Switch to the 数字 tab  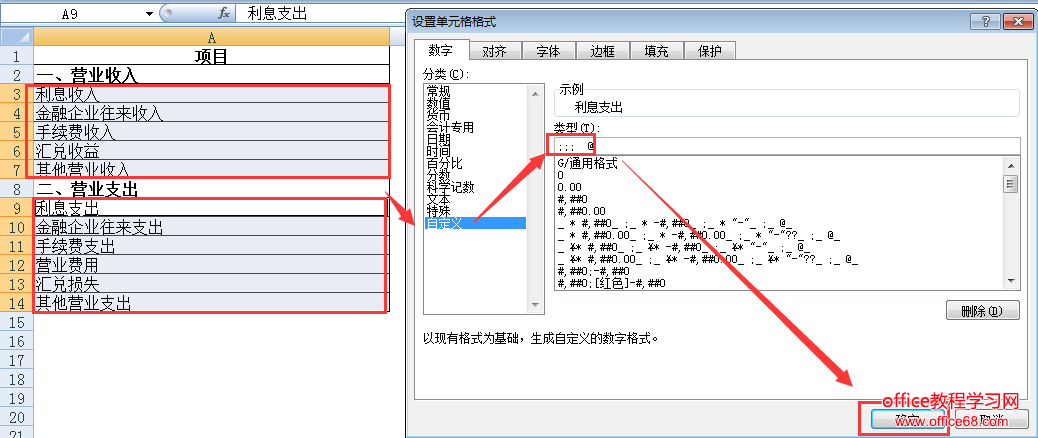(x=441, y=50)
